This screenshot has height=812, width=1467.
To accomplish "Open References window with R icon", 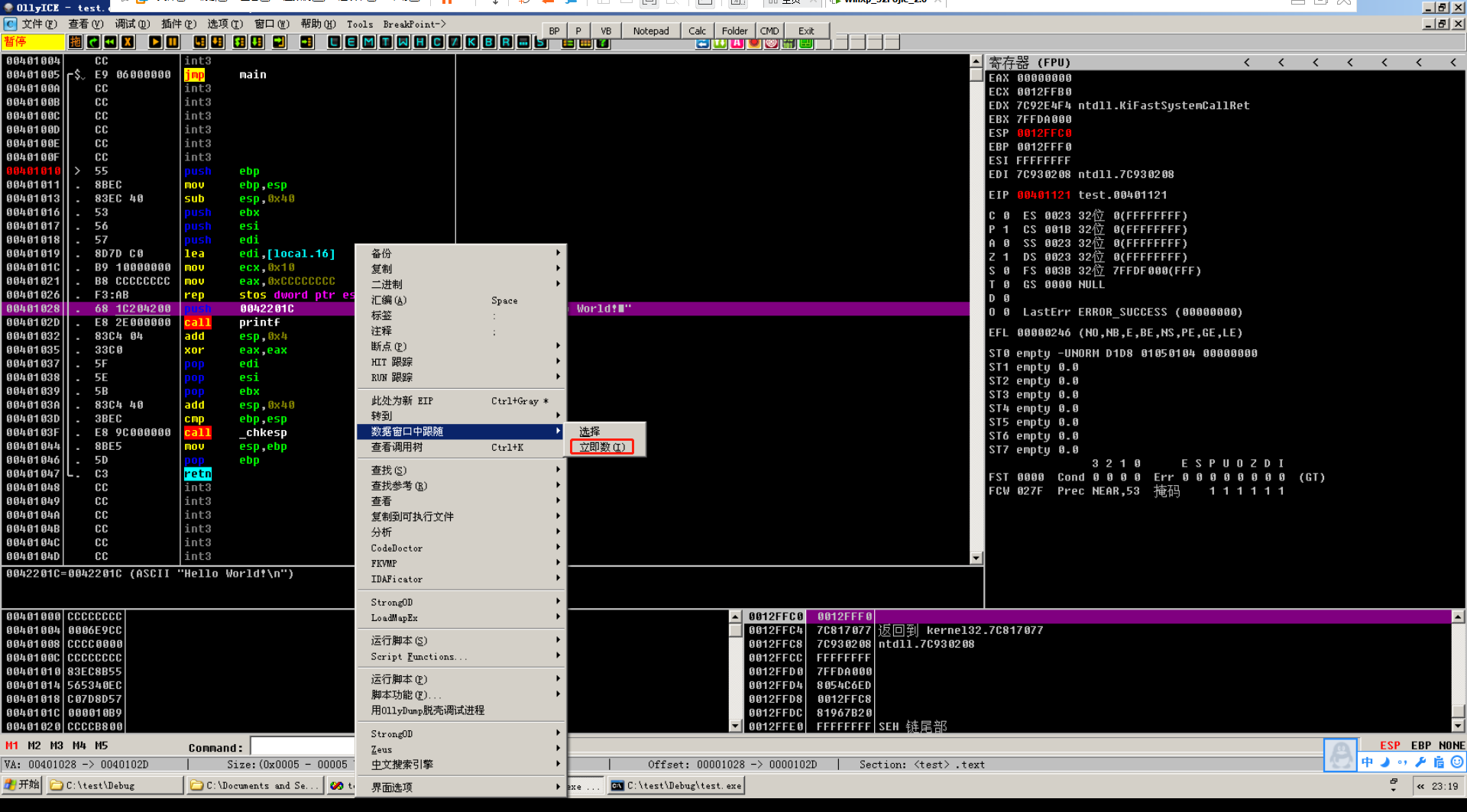I will pos(507,42).
